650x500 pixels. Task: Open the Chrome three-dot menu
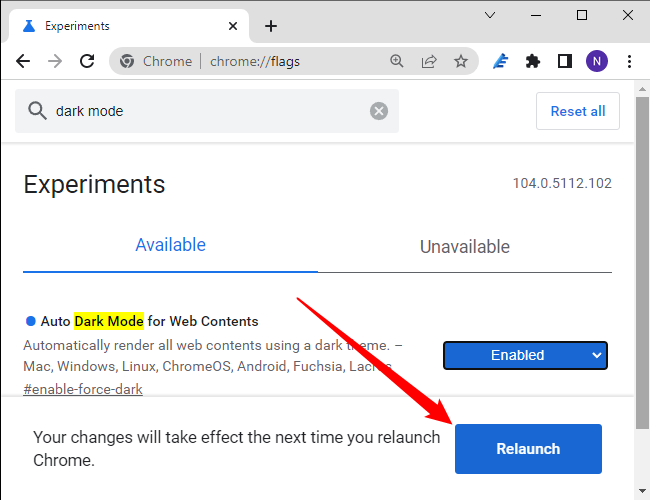[x=629, y=61]
